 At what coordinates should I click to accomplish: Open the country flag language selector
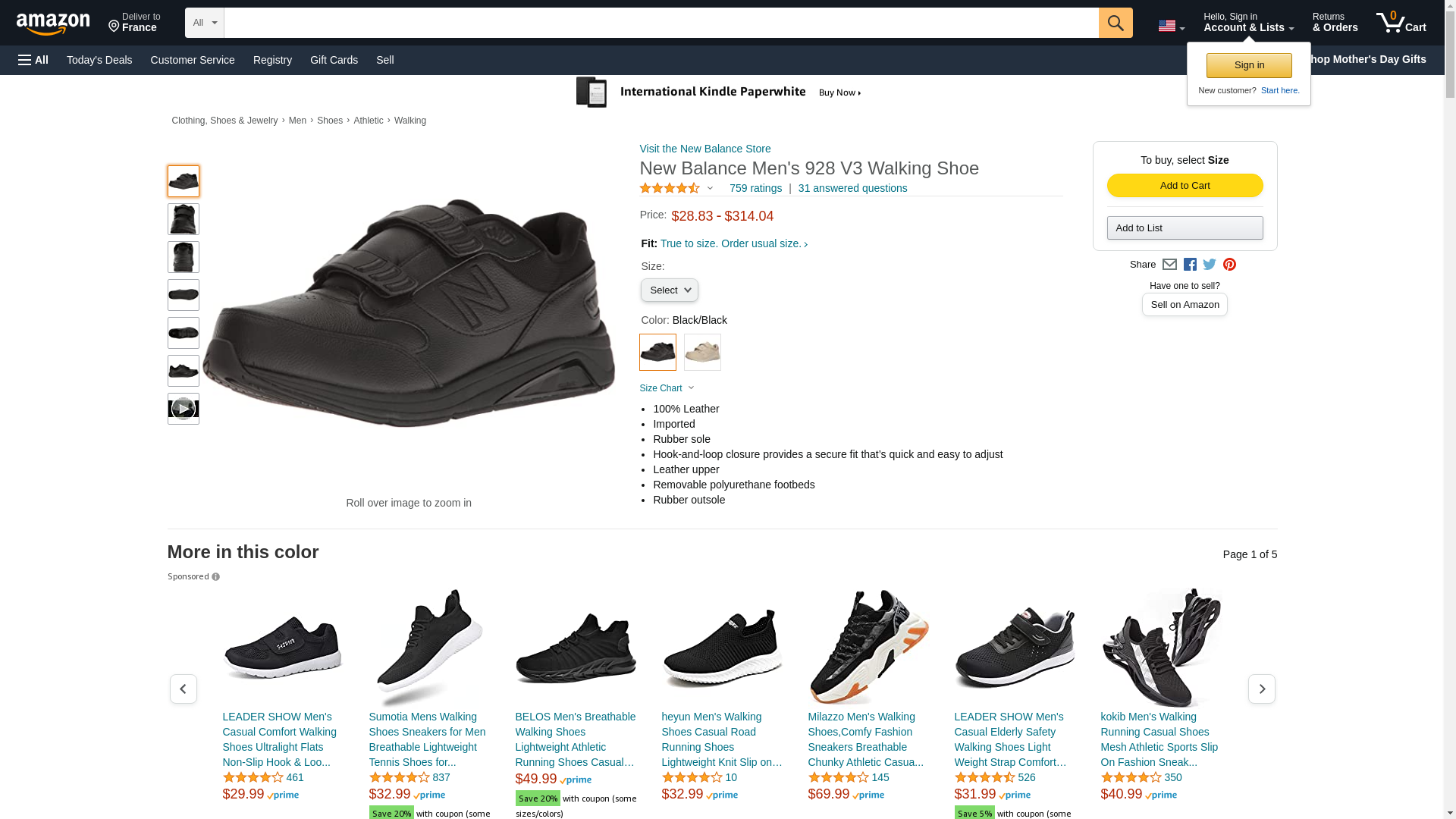[1171, 26]
